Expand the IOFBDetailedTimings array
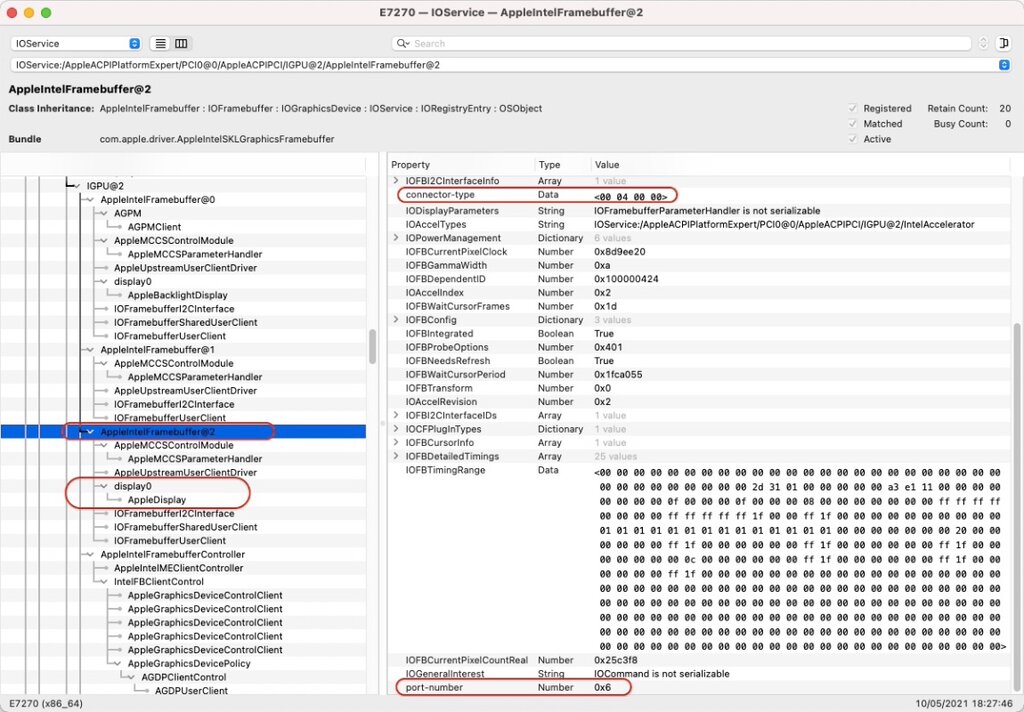Image resolution: width=1024 pixels, height=712 pixels. 395,457
